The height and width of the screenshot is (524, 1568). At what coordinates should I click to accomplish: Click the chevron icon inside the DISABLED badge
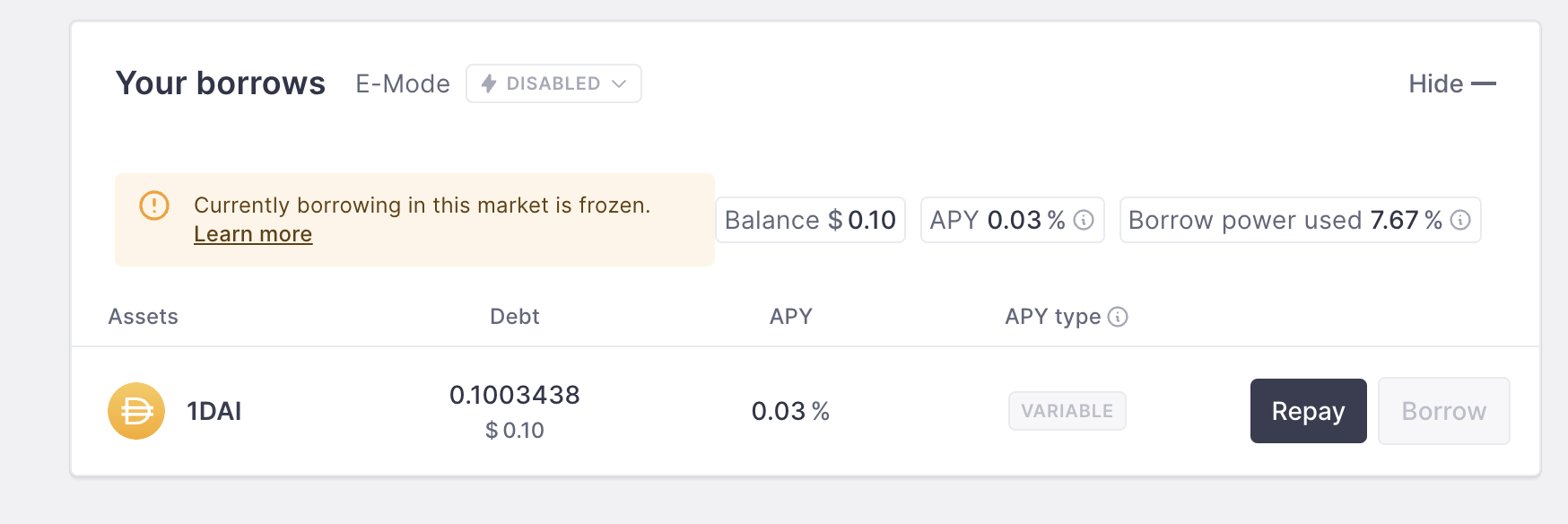click(618, 83)
